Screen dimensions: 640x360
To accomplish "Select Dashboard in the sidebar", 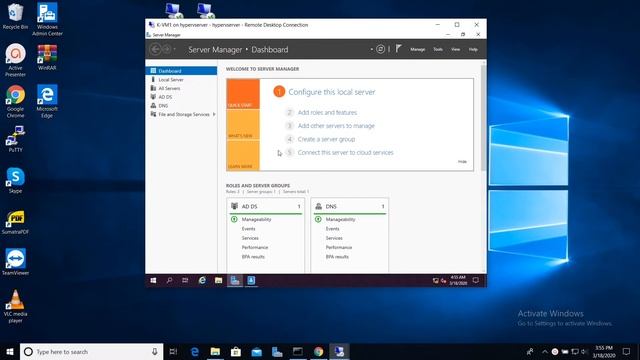I will pyautogui.click(x=181, y=71).
